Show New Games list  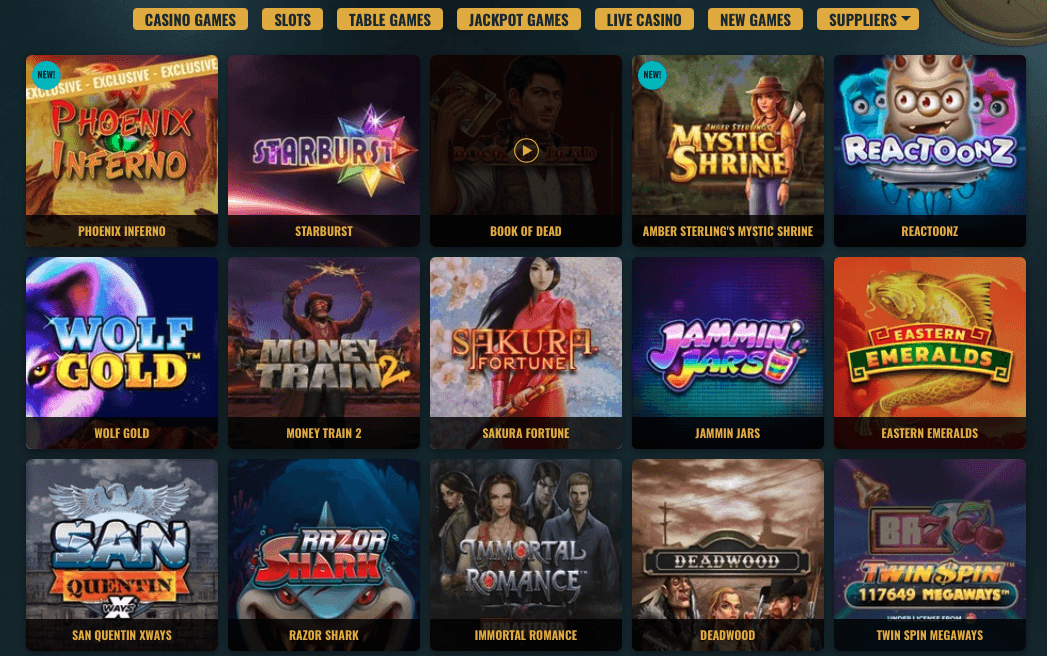pos(755,19)
